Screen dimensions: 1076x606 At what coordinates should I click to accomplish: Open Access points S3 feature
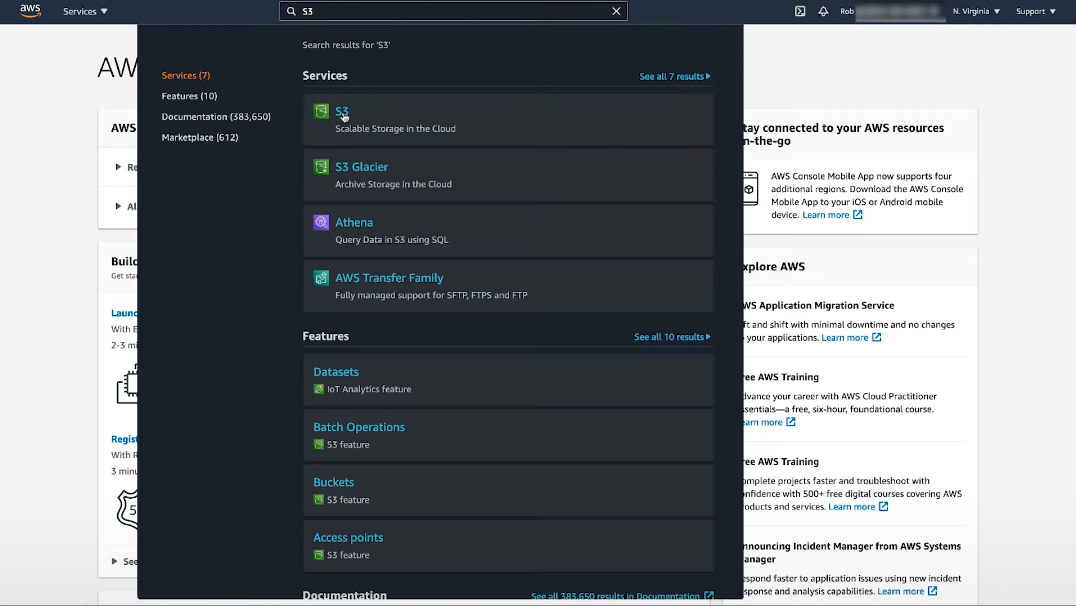(348, 537)
